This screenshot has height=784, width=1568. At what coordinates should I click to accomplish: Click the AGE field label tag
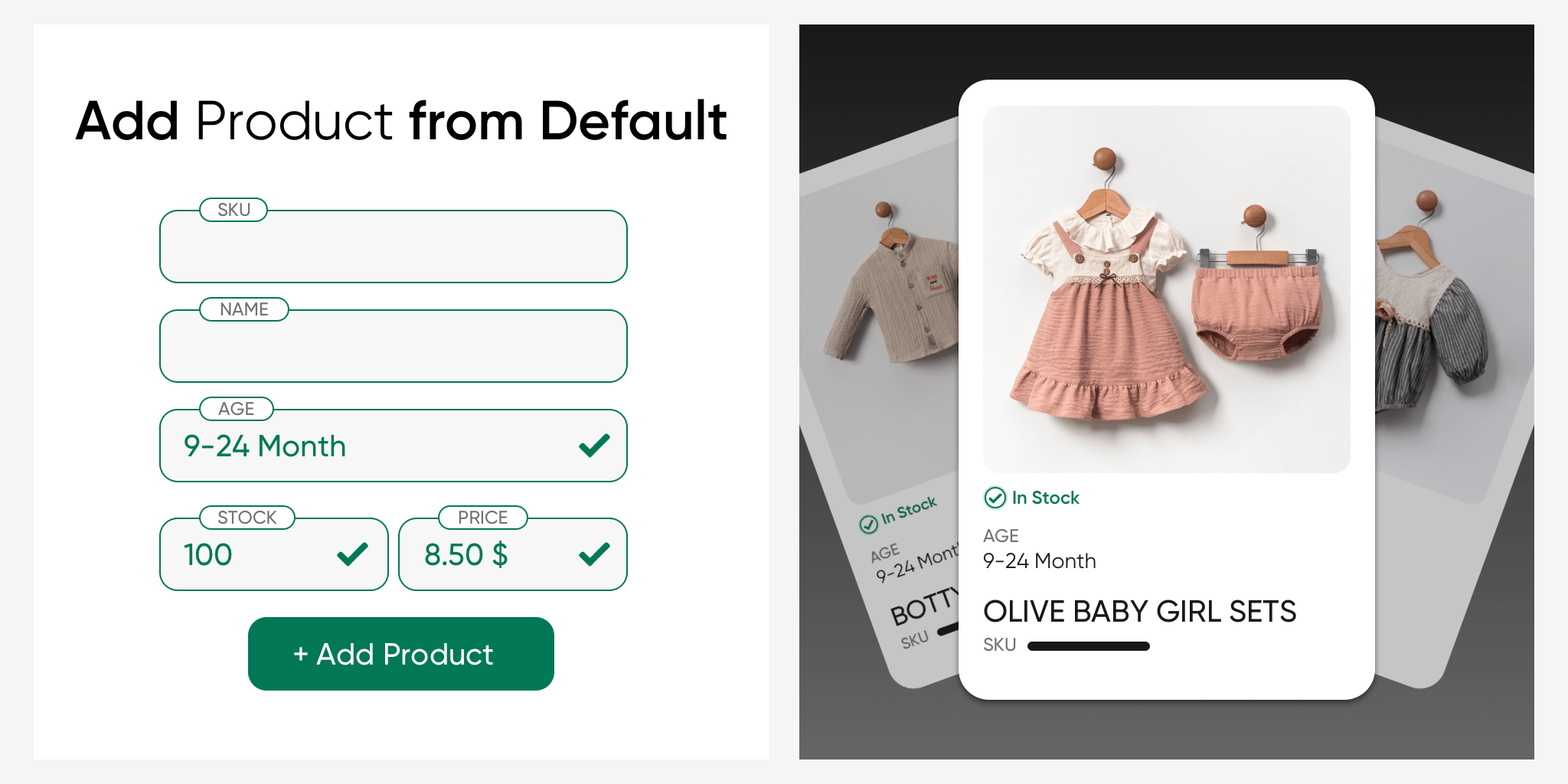[237, 409]
